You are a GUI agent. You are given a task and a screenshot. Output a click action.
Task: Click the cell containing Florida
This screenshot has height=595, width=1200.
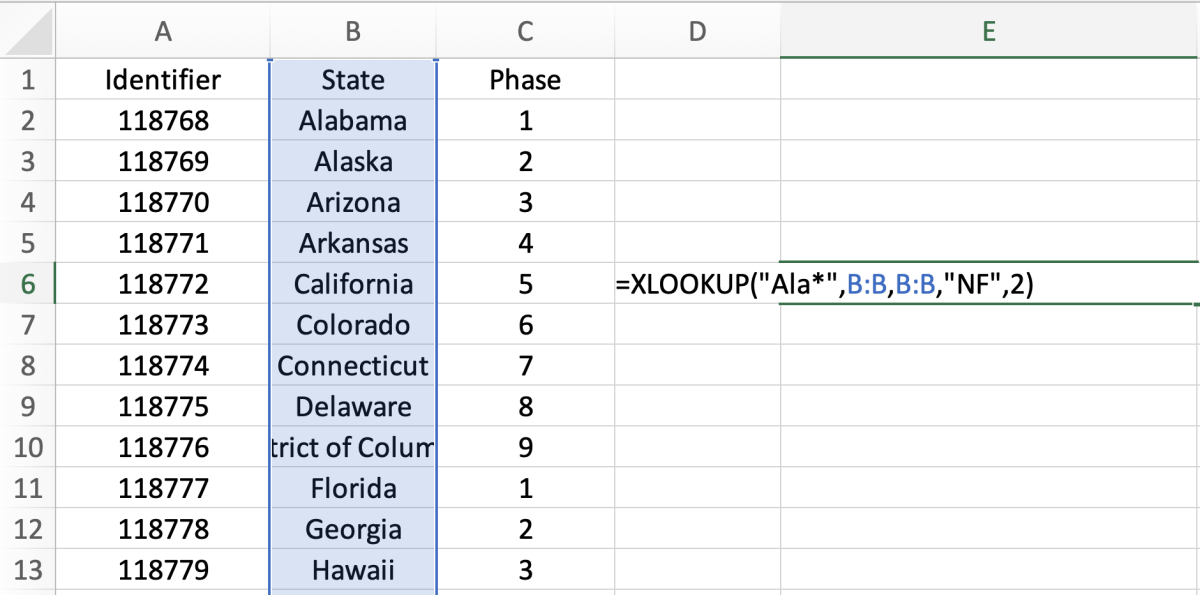(x=353, y=488)
